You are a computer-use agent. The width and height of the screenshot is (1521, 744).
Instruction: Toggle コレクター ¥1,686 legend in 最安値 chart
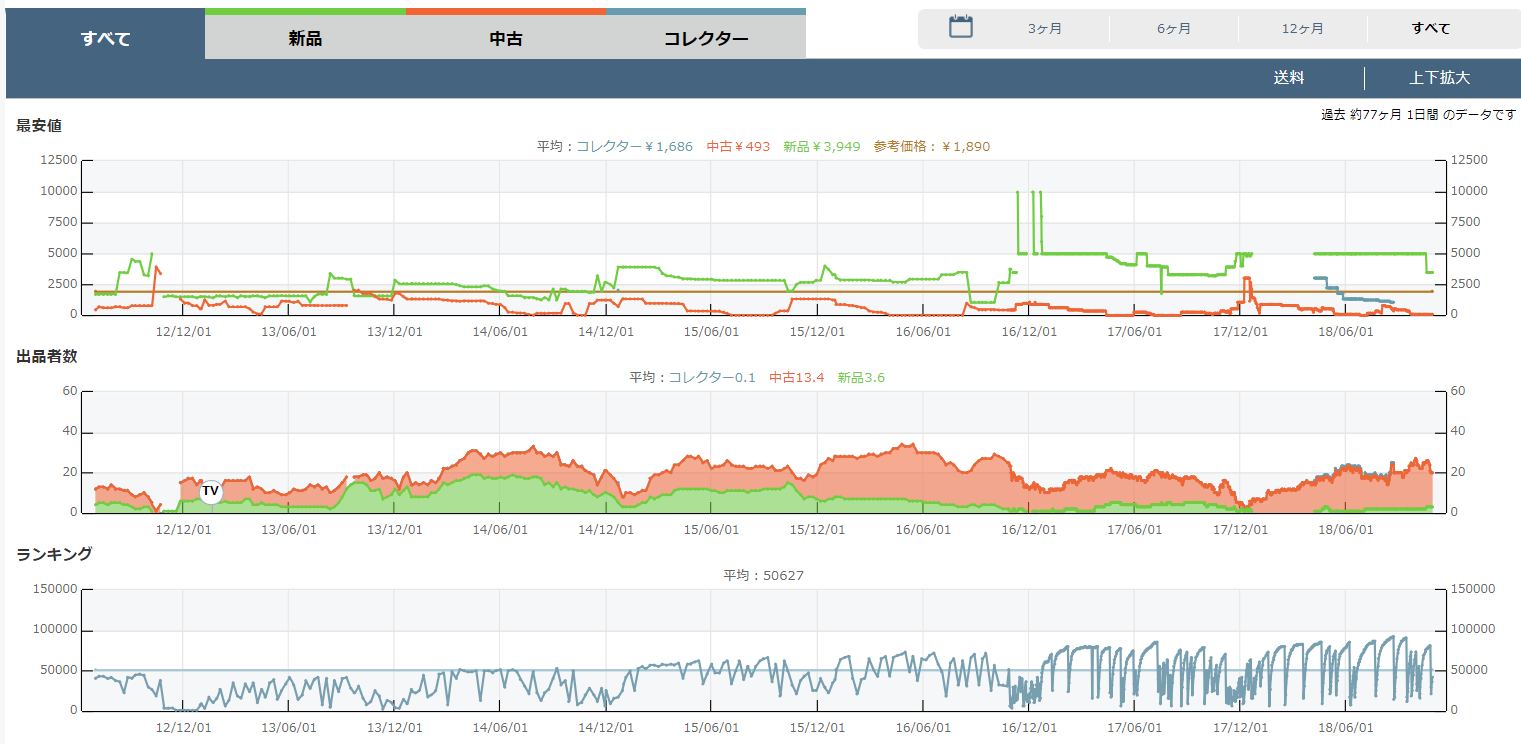634,147
